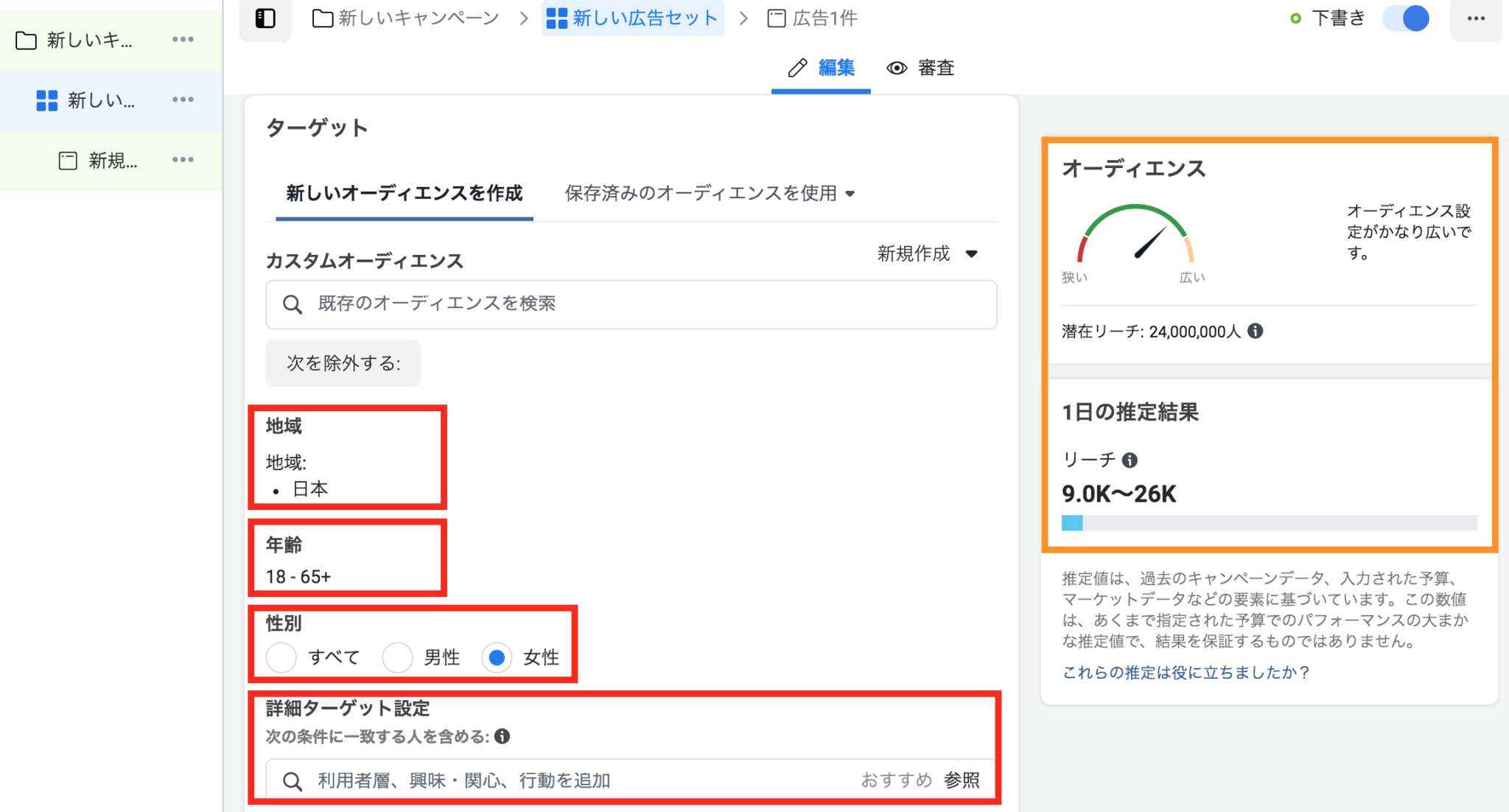Select 新しい... ad set in sidebar tree

pyautogui.click(x=111, y=100)
